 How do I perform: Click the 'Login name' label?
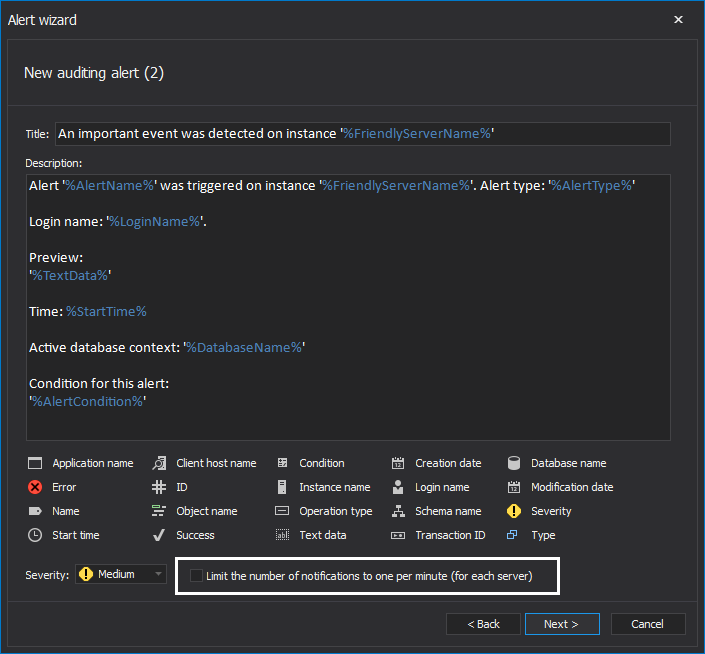tap(442, 487)
